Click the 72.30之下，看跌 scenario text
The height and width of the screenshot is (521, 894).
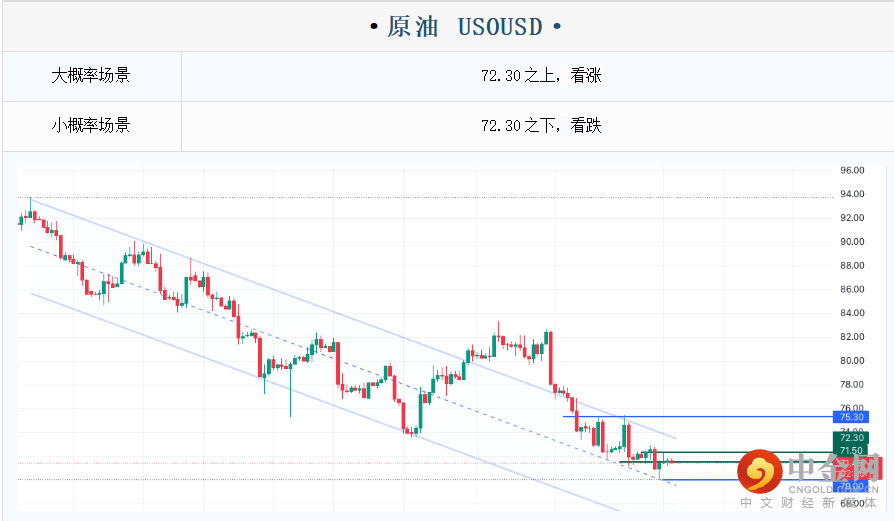(540, 125)
